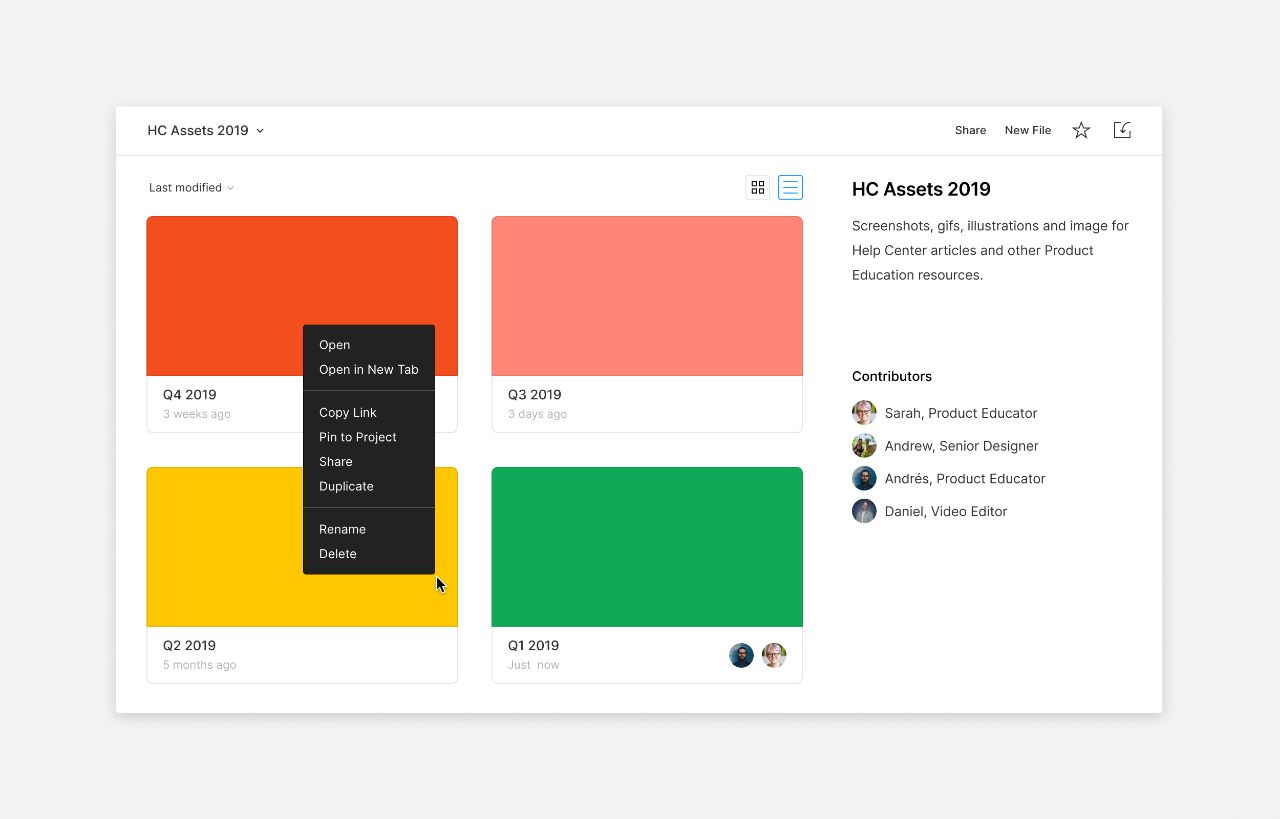Click Andrés's contributor avatar
The width and height of the screenshot is (1280, 819).
pos(864,478)
